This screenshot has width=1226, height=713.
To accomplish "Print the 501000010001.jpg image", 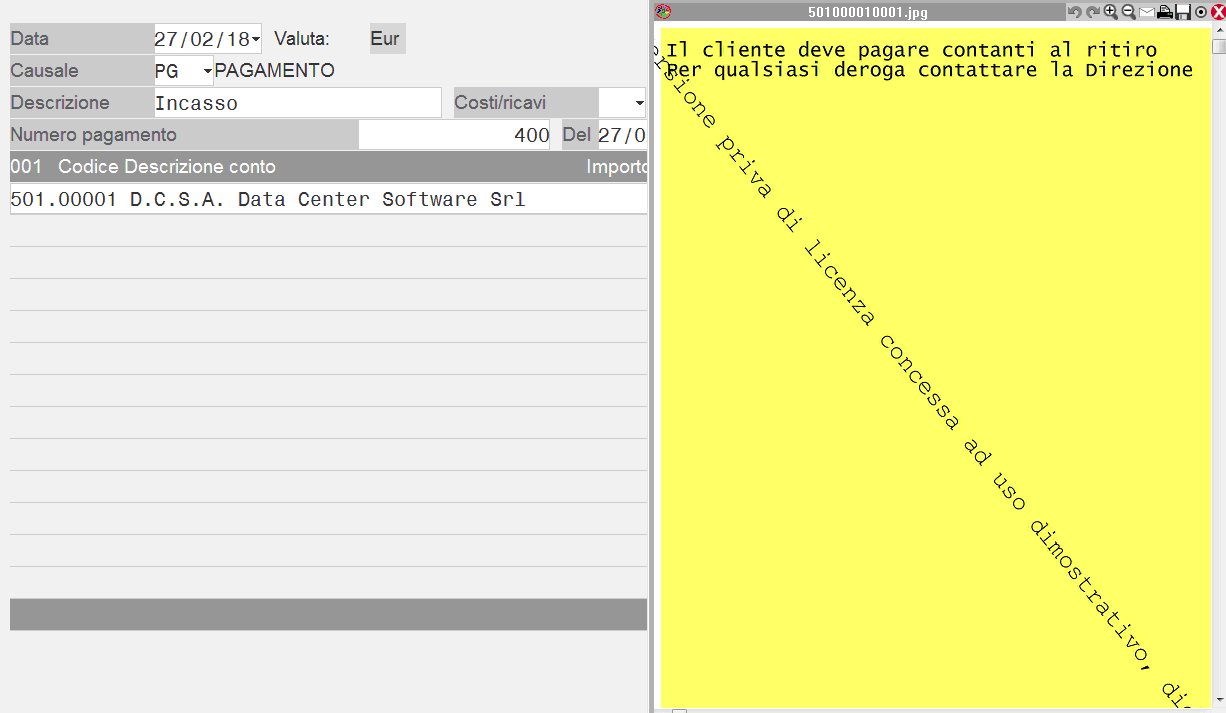I will pyautogui.click(x=1165, y=12).
